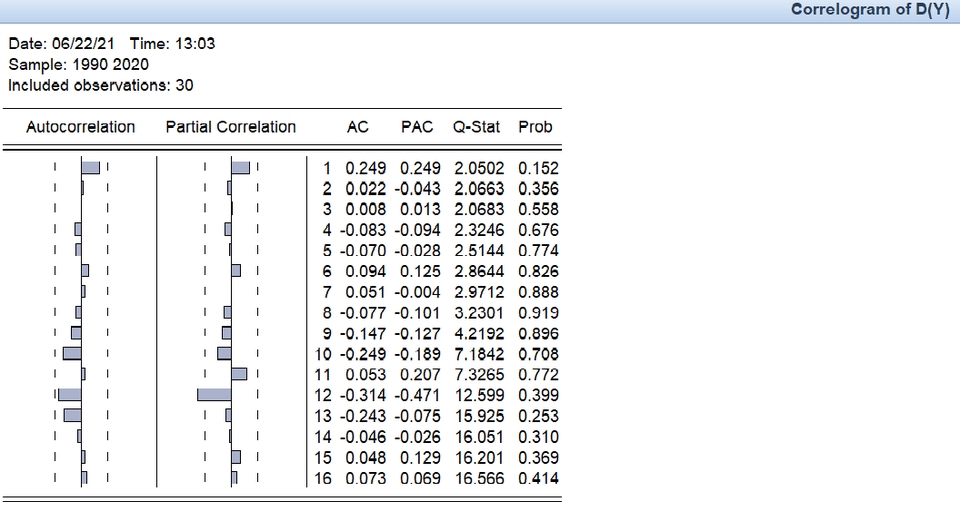Select lag 6 PAC value 0.125
960x531 pixels.
tap(420, 271)
